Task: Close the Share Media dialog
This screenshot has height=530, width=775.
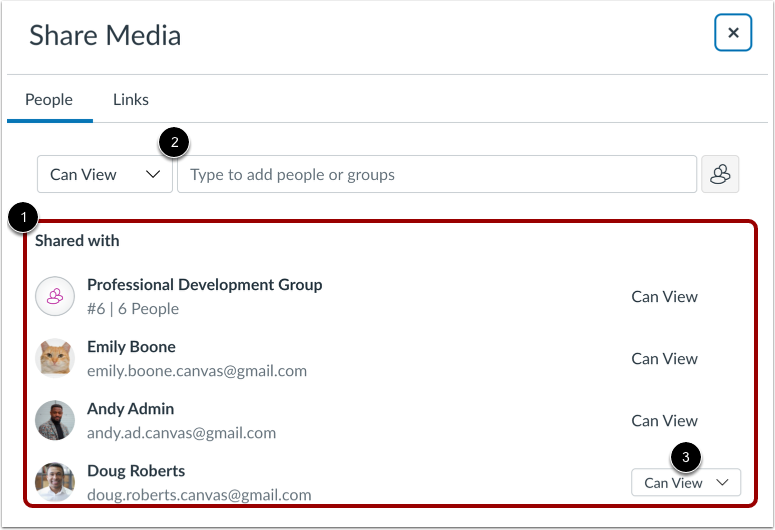Action: pyautogui.click(x=733, y=33)
